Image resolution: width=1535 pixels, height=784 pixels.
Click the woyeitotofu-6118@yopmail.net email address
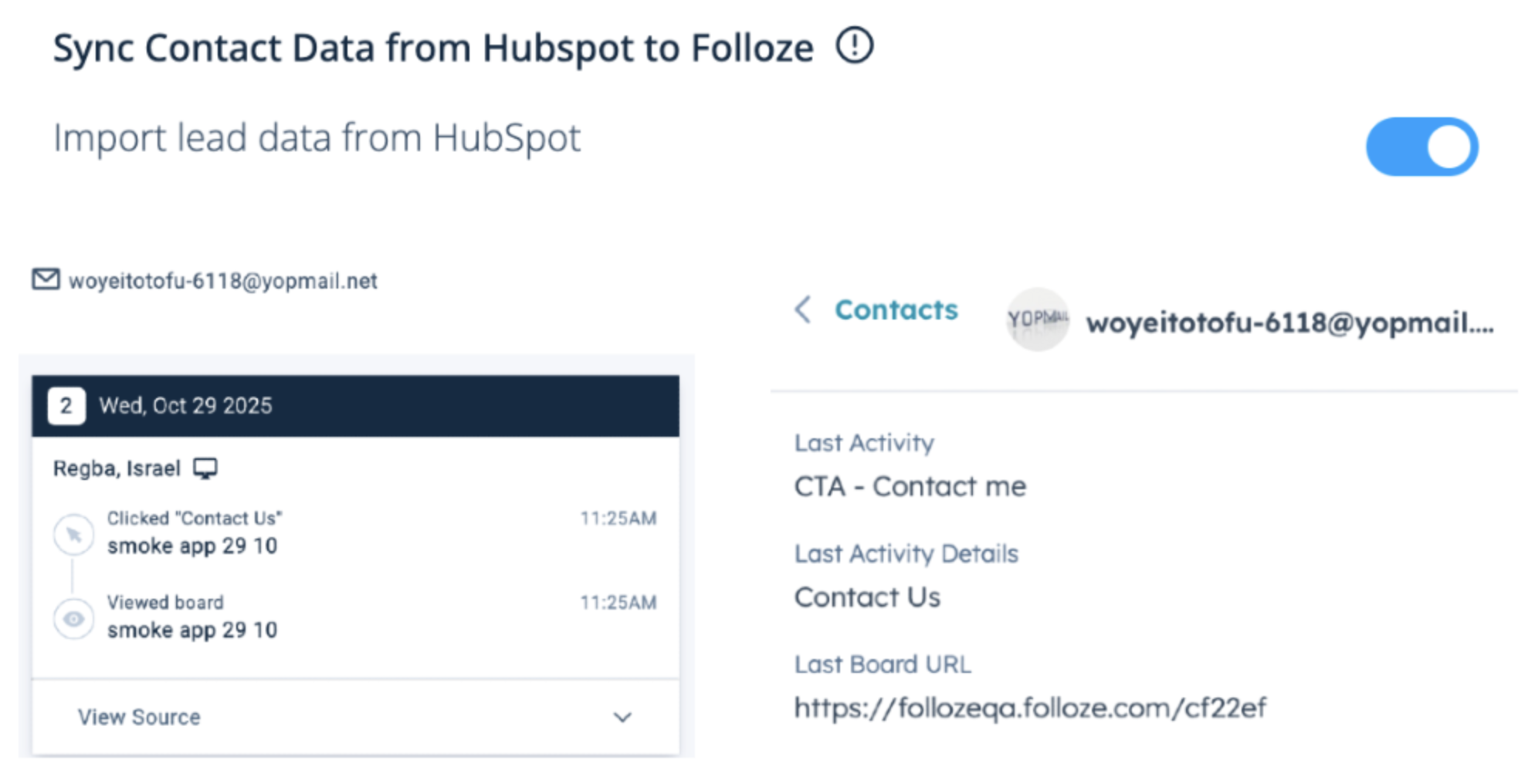222,281
